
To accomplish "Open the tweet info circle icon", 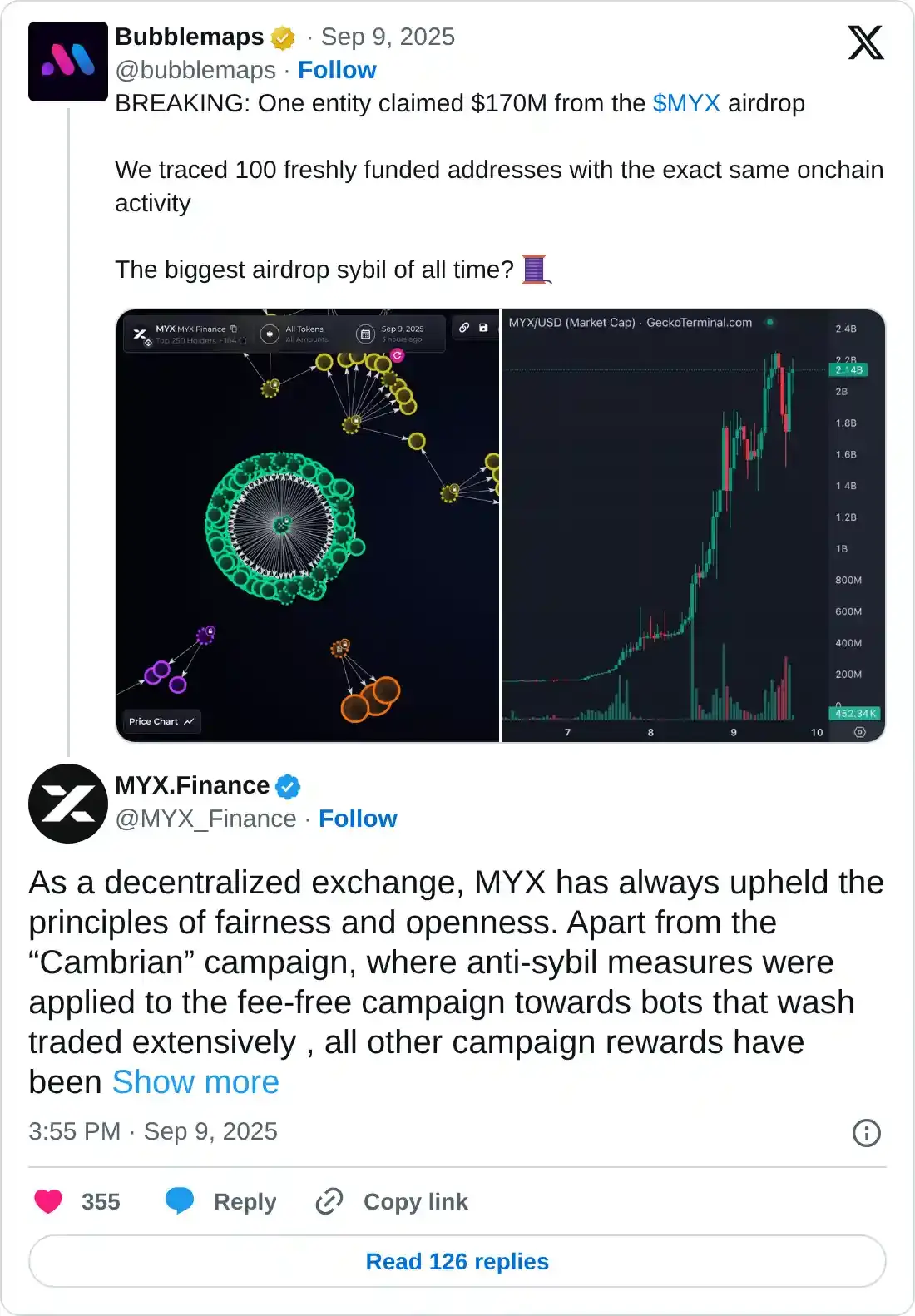I will (866, 1132).
